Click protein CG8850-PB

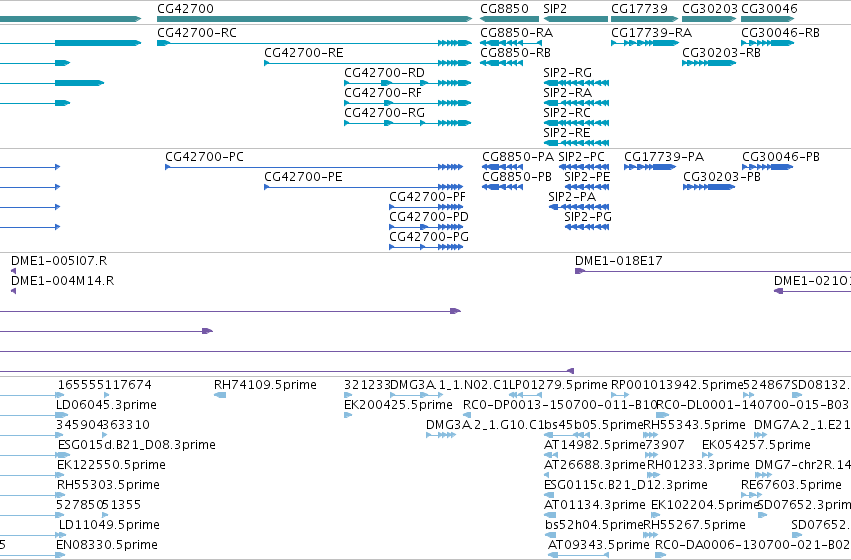(503, 187)
